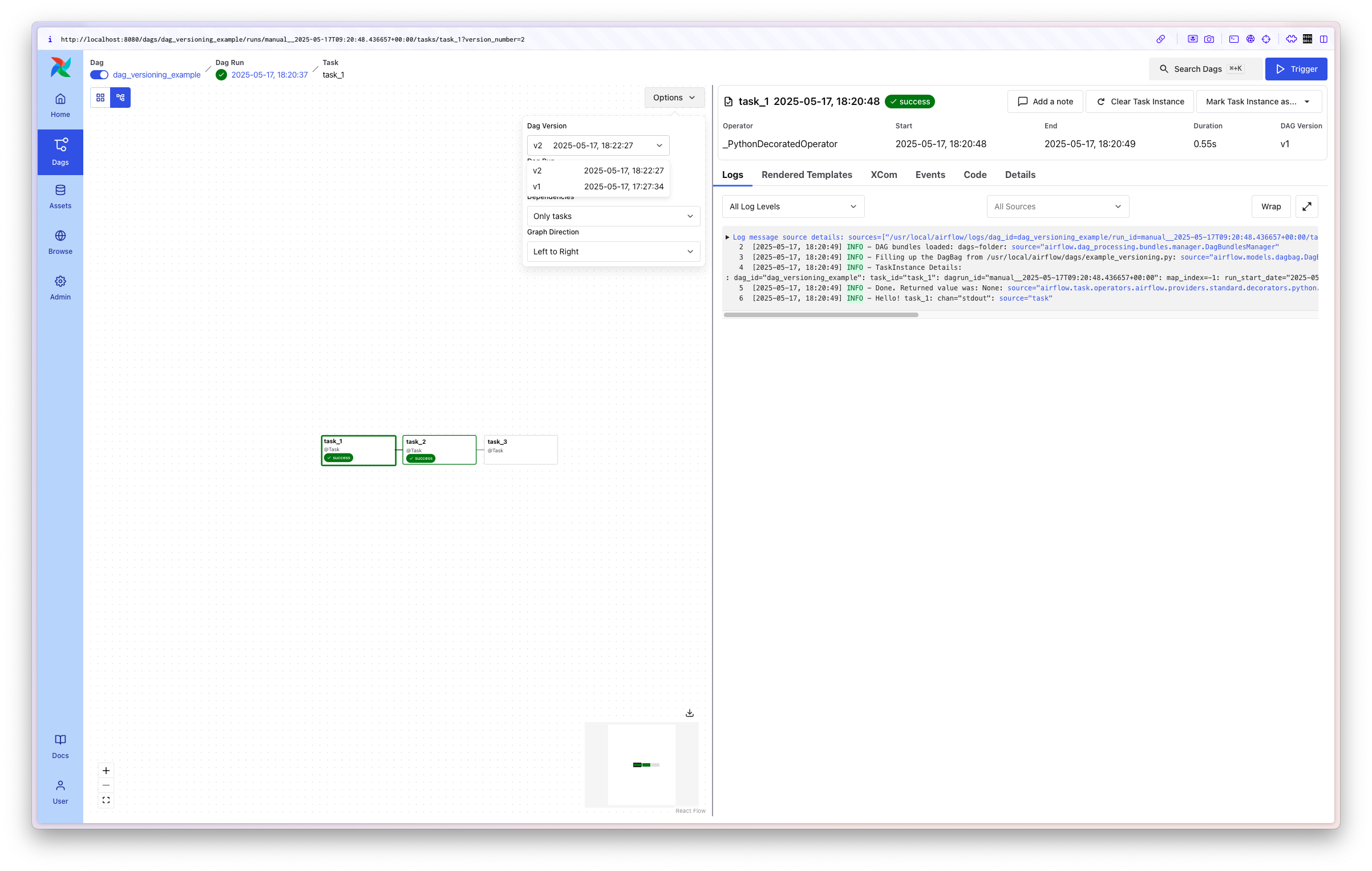Switch to the XCom tab
The image size is (1372, 871).
[883, 175]
